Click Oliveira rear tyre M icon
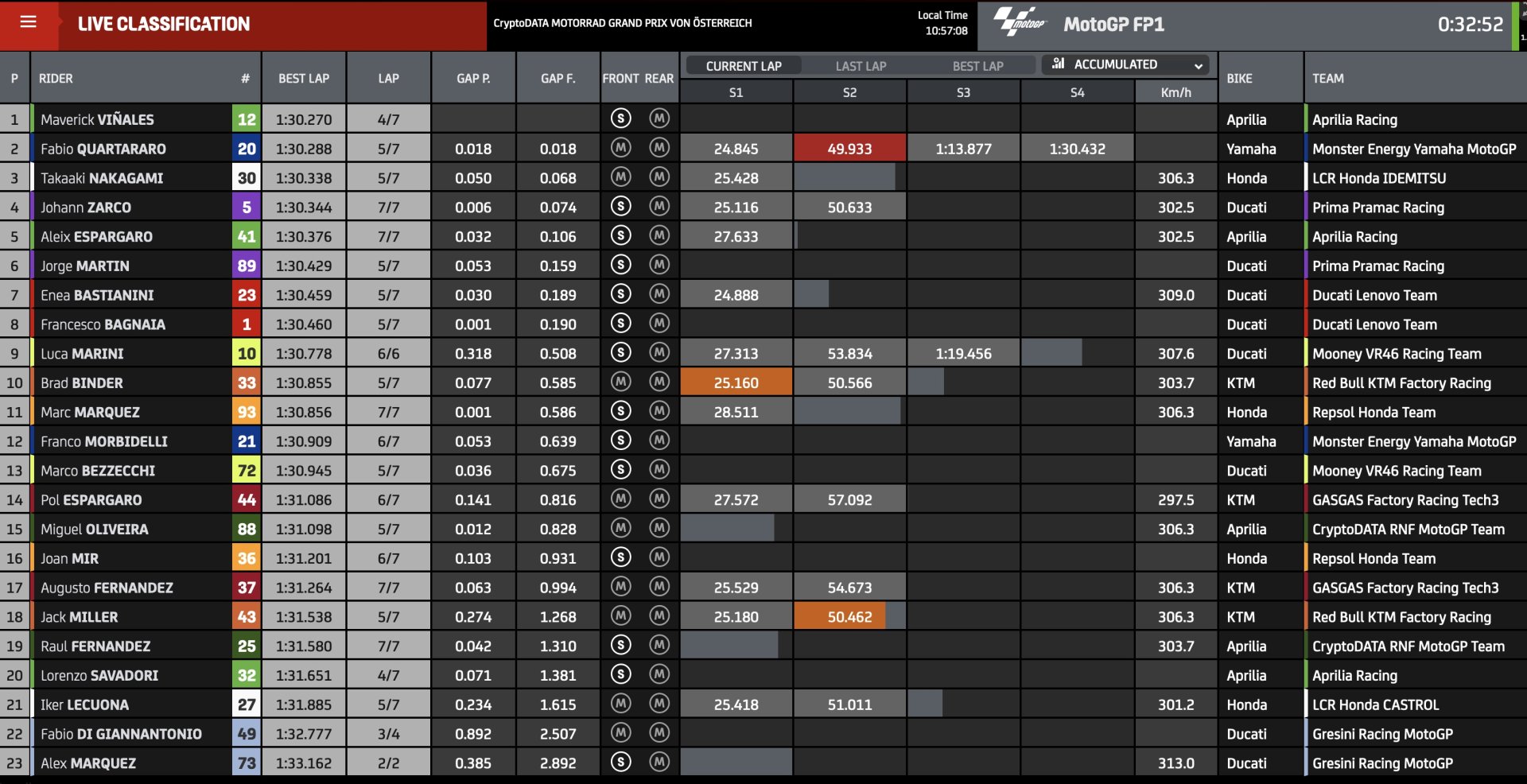Viewport: 1527px width, 784px height. coord(659,528)
